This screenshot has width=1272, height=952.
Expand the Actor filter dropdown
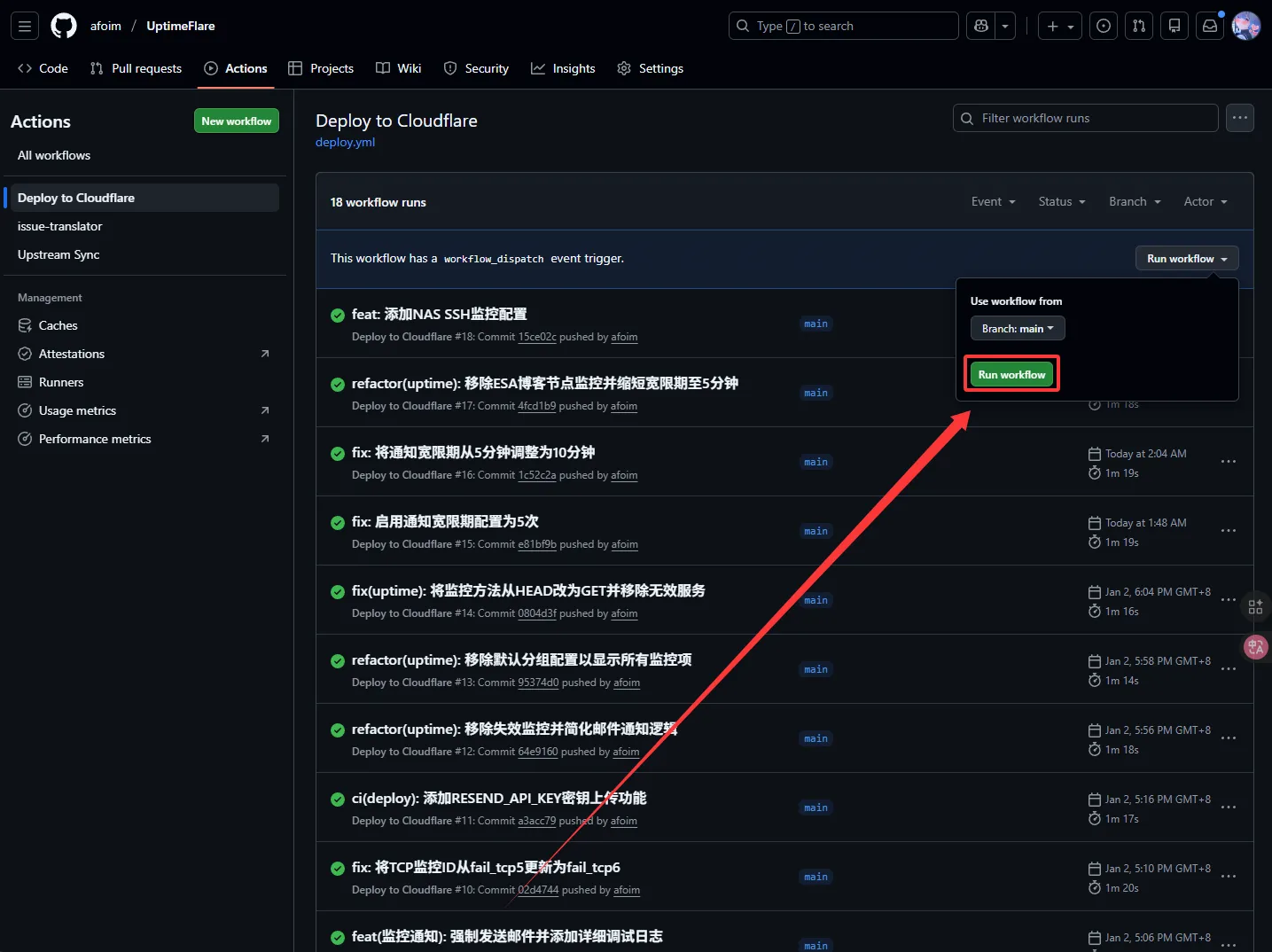tap(1205, 202)
